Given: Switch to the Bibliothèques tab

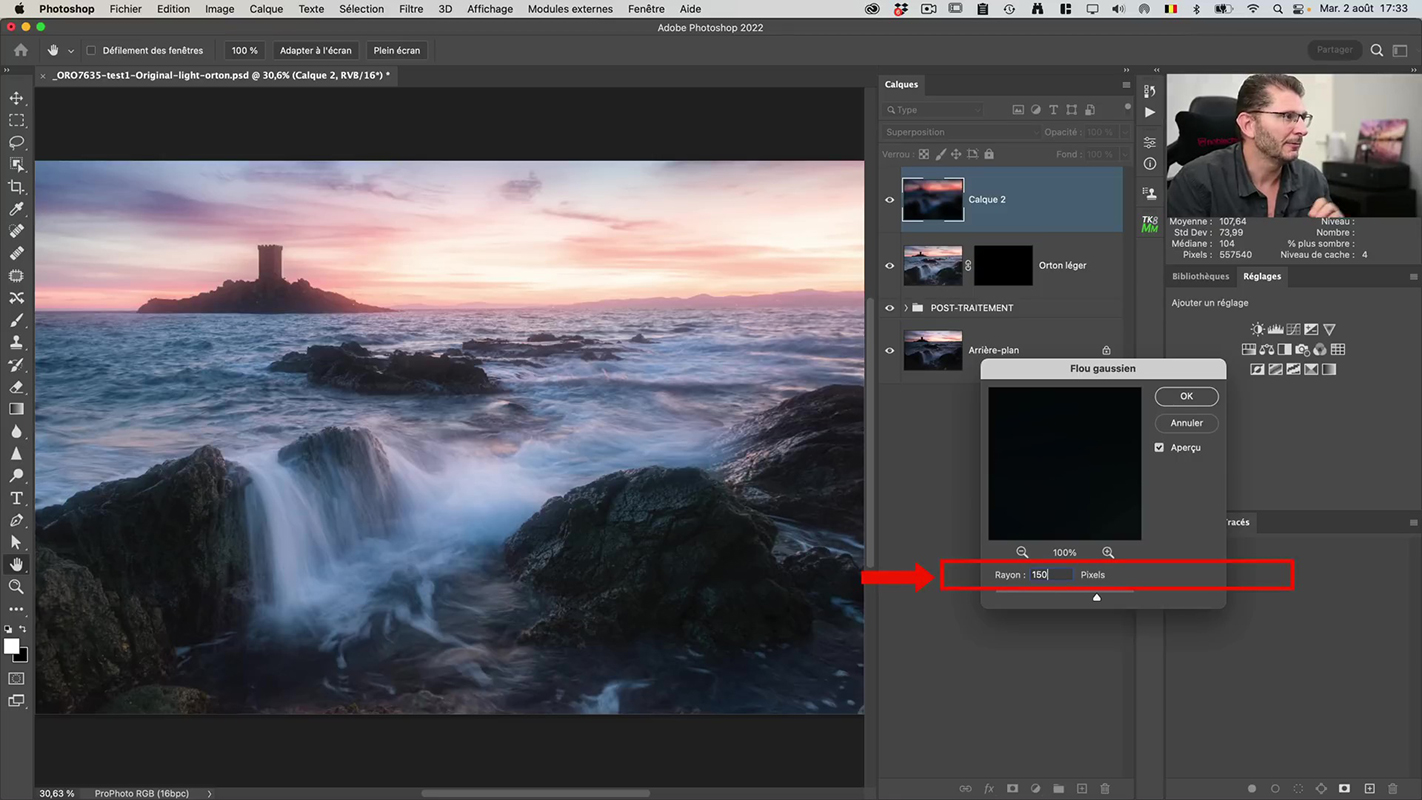Looking at the screenshot, I should 1200,276.
